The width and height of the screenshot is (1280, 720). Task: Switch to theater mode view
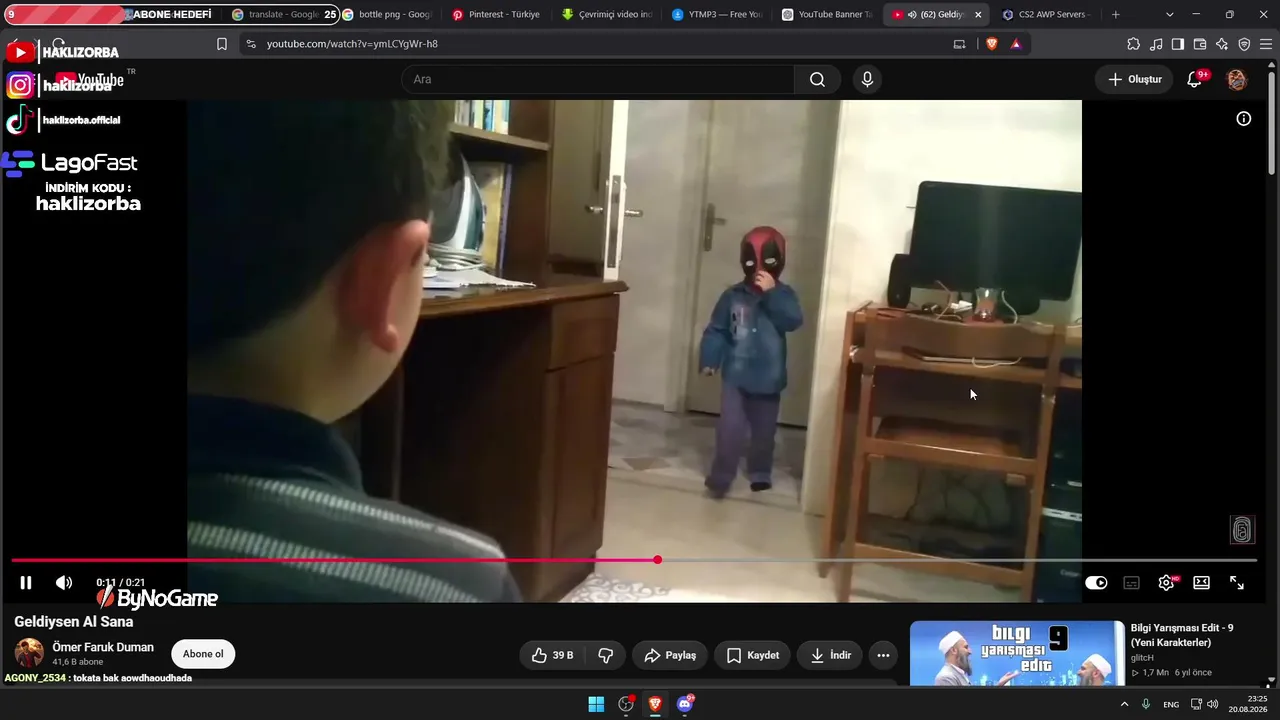coord(1201,583)
